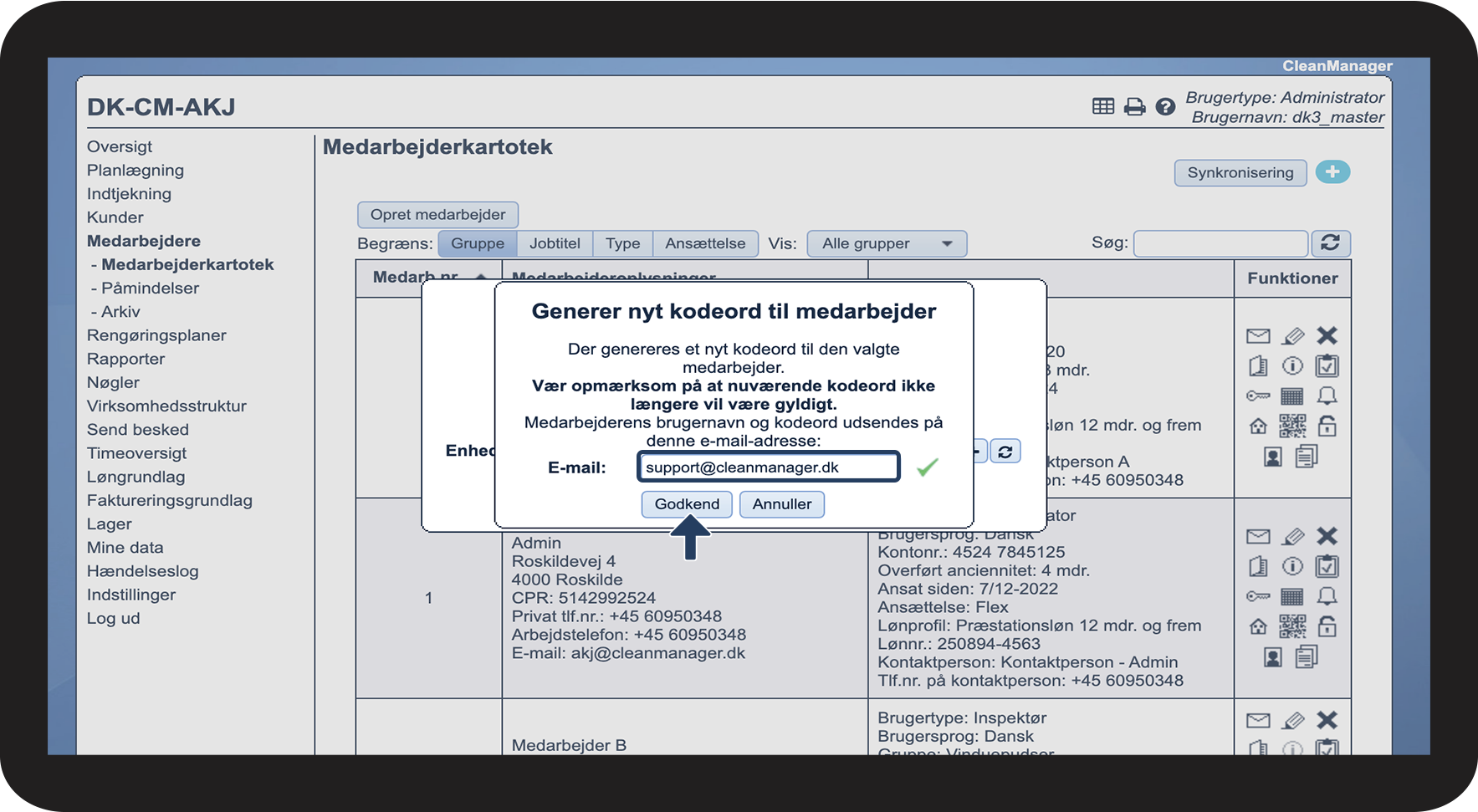Click pencil icon in Kontaktperson A row

pos(1293,335)
